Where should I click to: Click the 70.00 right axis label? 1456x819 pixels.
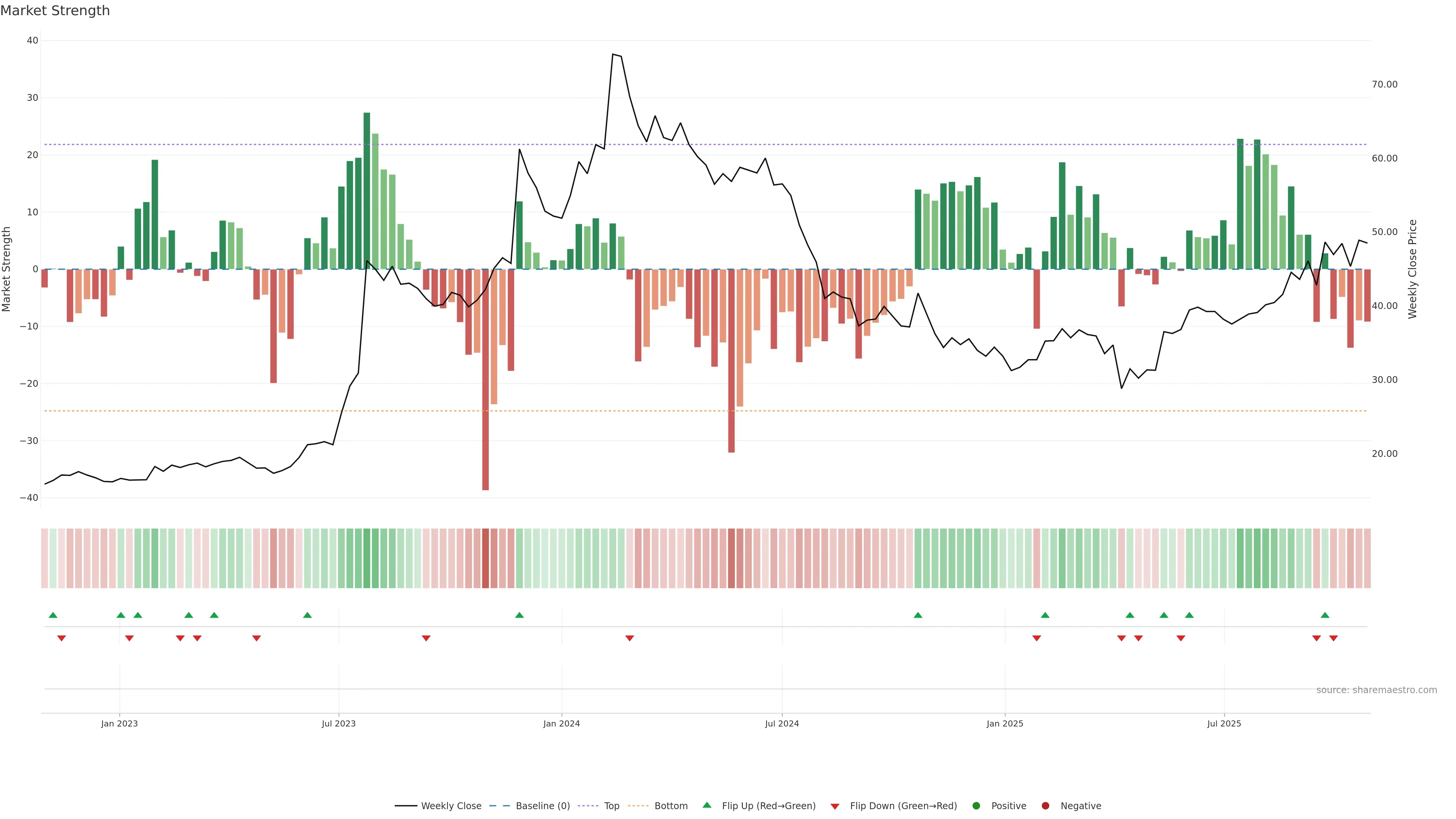click(x=1384, y=84)
